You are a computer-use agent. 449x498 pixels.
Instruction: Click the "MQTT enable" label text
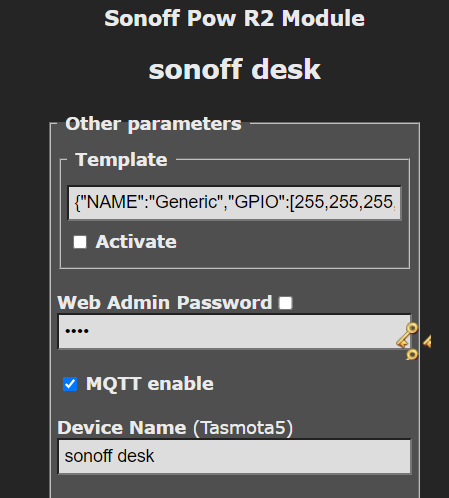click(x=150, y=384)
